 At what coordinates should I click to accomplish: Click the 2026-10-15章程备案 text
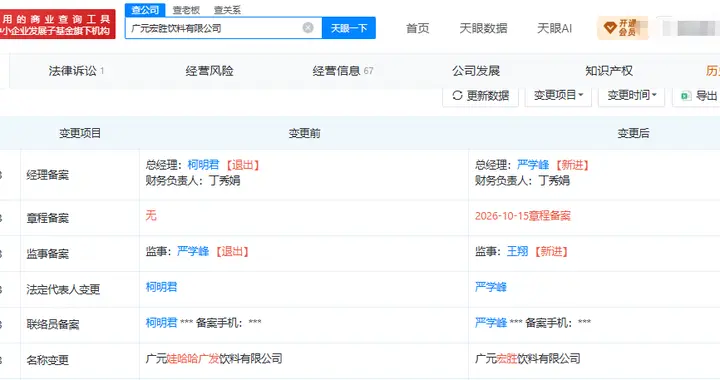(523, 216)
